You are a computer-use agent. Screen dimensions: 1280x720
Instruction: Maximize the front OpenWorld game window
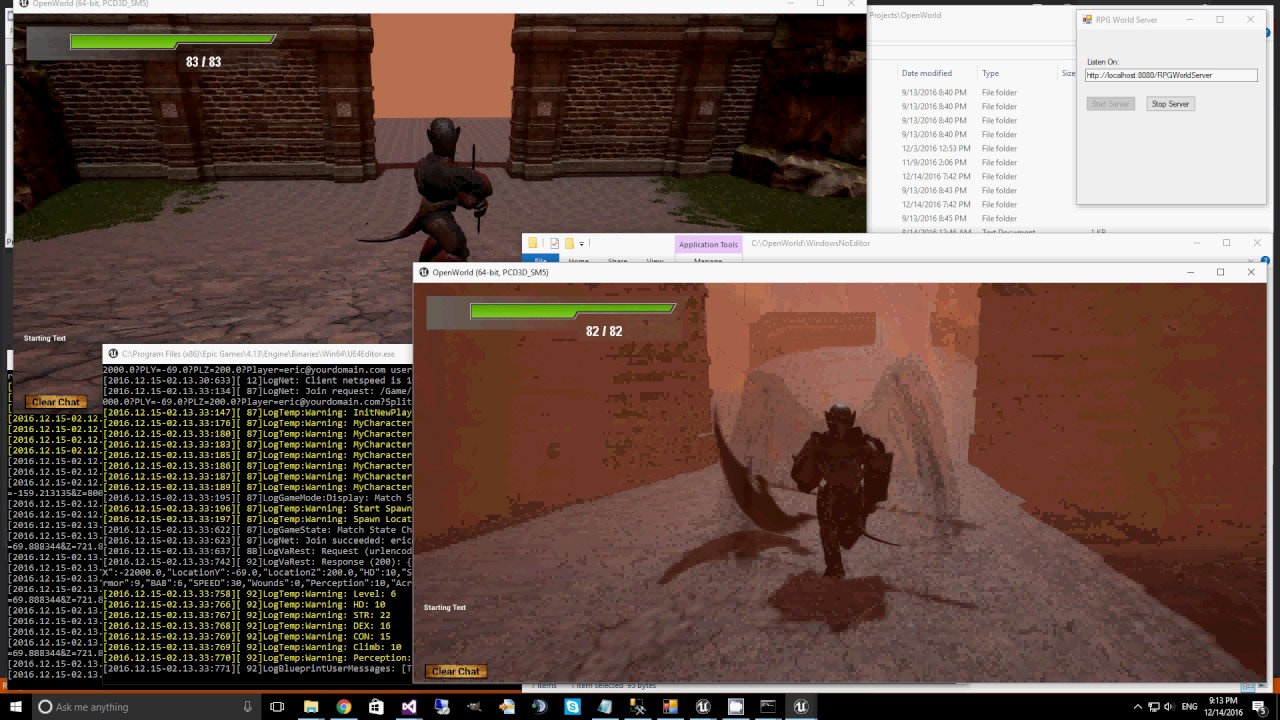[x=1220, y=272]
